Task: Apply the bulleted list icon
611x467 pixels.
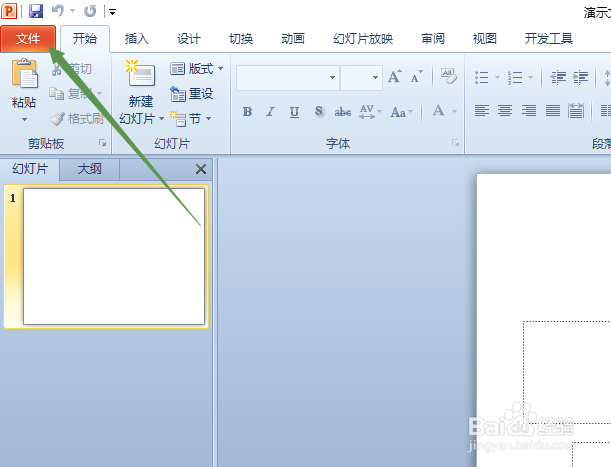Action: pos(482,77)
